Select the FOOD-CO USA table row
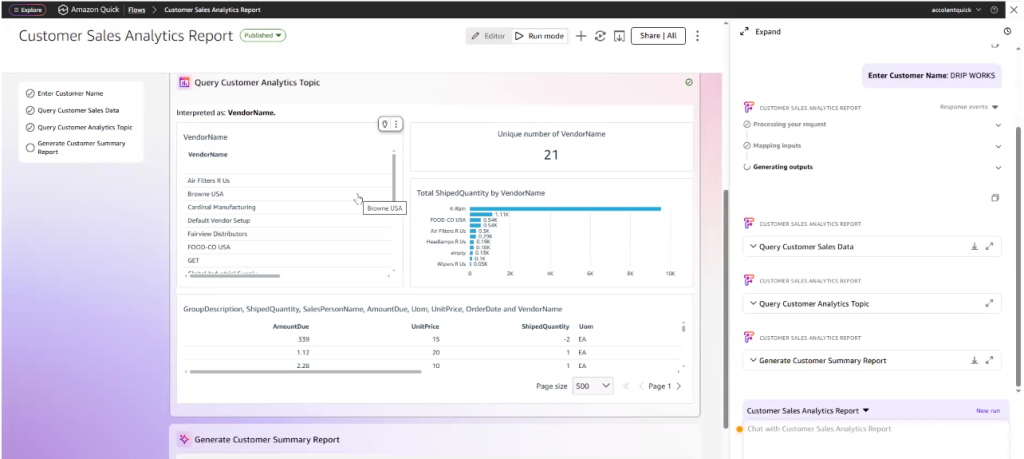Image resolution: width=1024 pixels, height=459 pixels. [x=287, y=247]
